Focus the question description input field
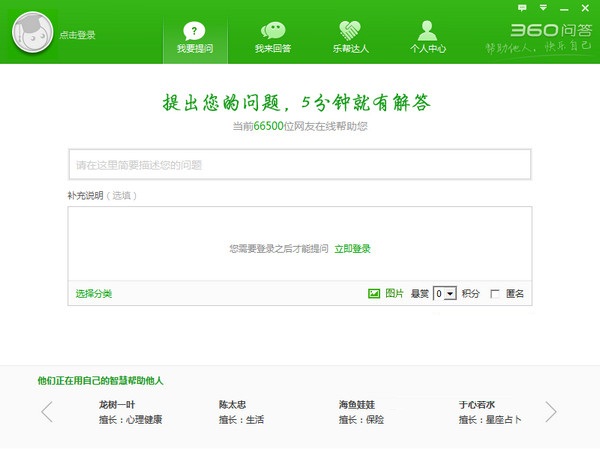 click(300, 165)
